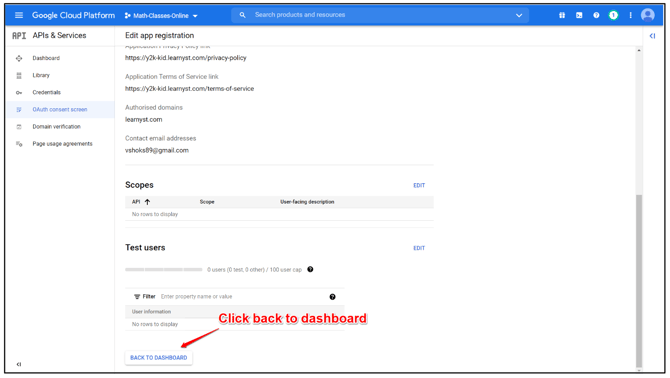Click the learnyst.com authorised domain text
This screenshot has width=670, height=378.
coord(144,120)
